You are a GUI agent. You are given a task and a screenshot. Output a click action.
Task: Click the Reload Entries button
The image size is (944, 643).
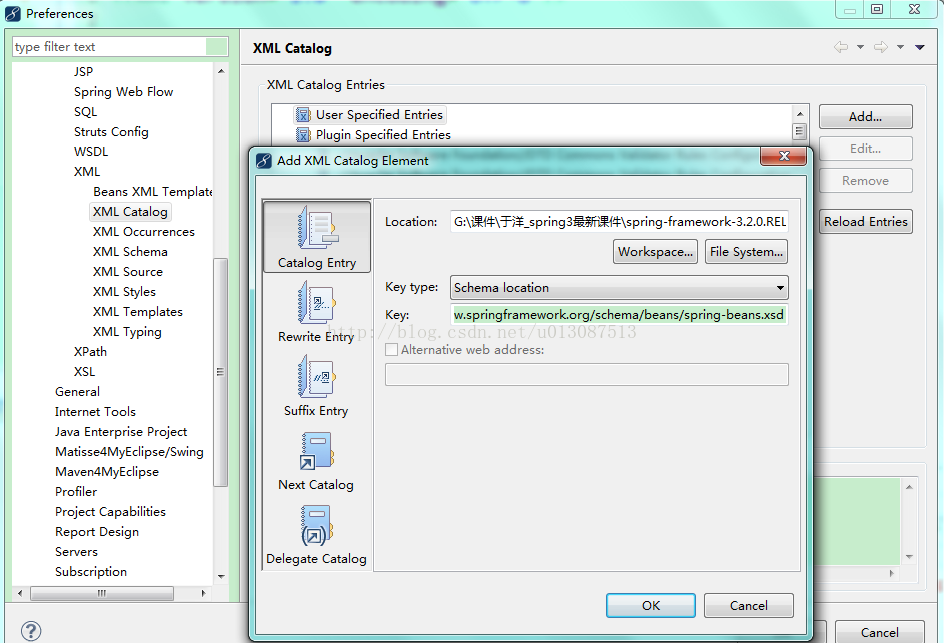pyautogui.click(x=865, y=222)
